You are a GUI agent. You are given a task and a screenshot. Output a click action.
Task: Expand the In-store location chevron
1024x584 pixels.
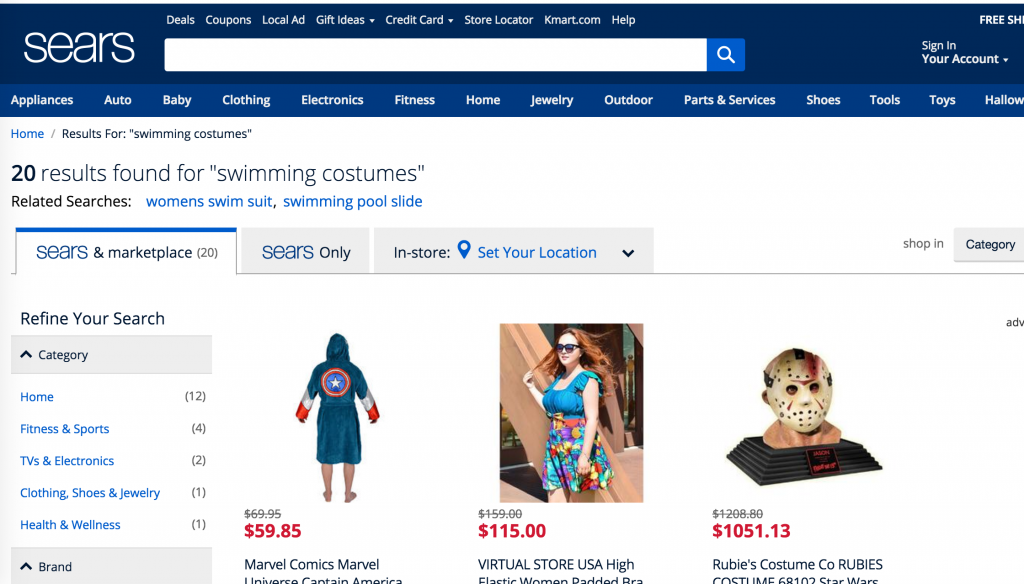[x=628, y=252]
